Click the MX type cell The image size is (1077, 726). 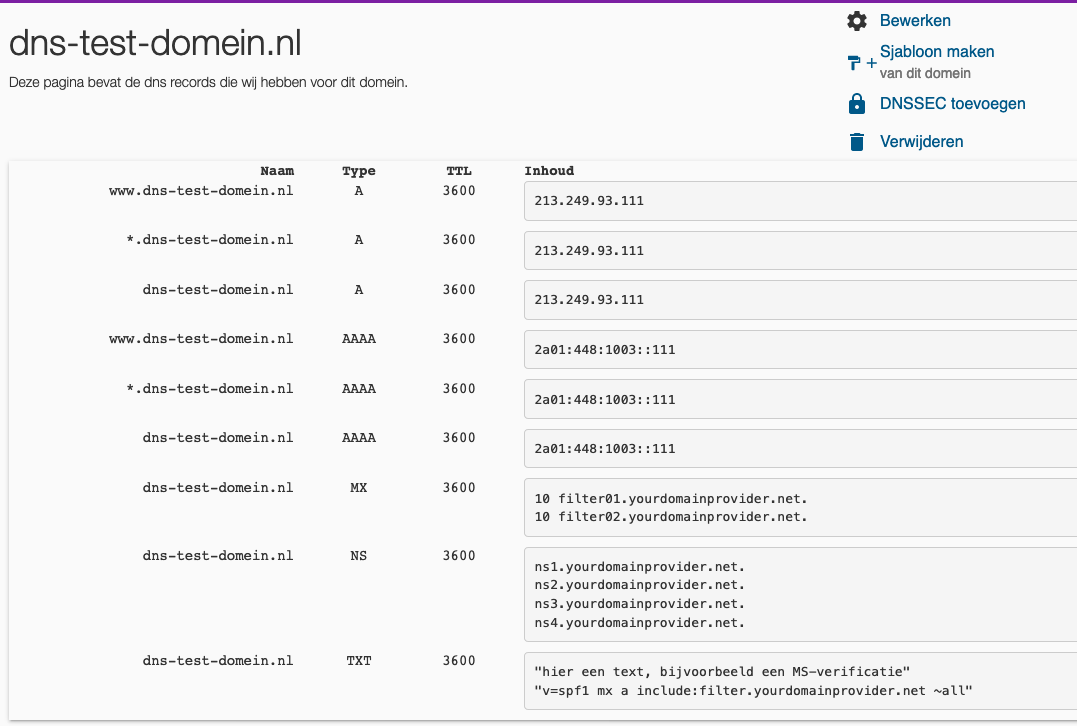point(359,488)
